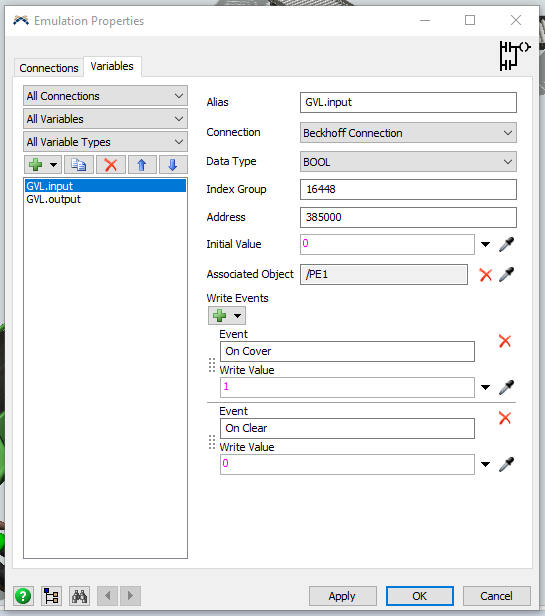Click inside the Address field
The width and height of the screenshot is (545, 616).
coord(408,217)
